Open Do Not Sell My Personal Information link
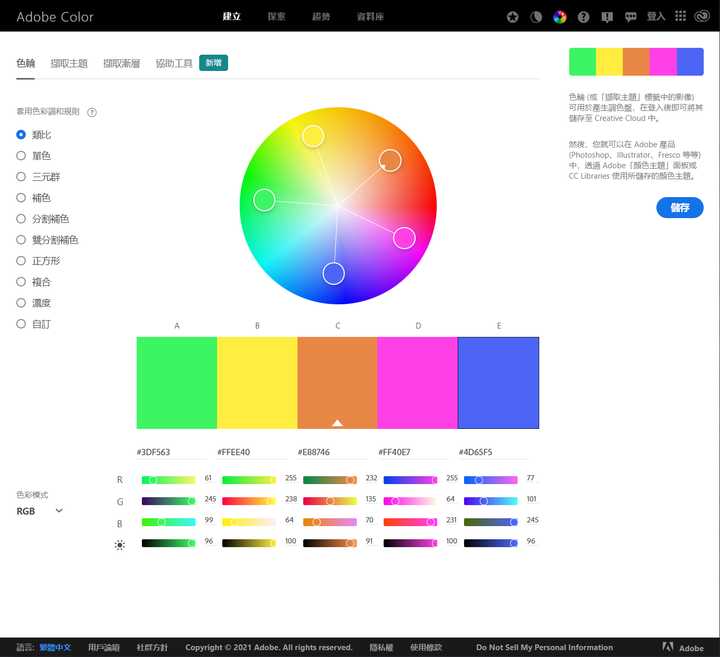 point(544,647)
